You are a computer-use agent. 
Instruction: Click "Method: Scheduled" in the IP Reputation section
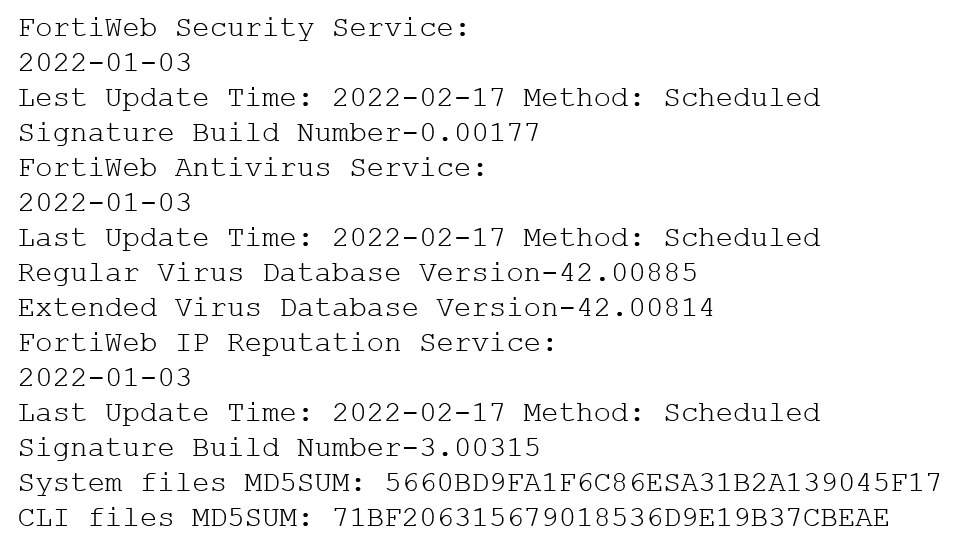671,413
